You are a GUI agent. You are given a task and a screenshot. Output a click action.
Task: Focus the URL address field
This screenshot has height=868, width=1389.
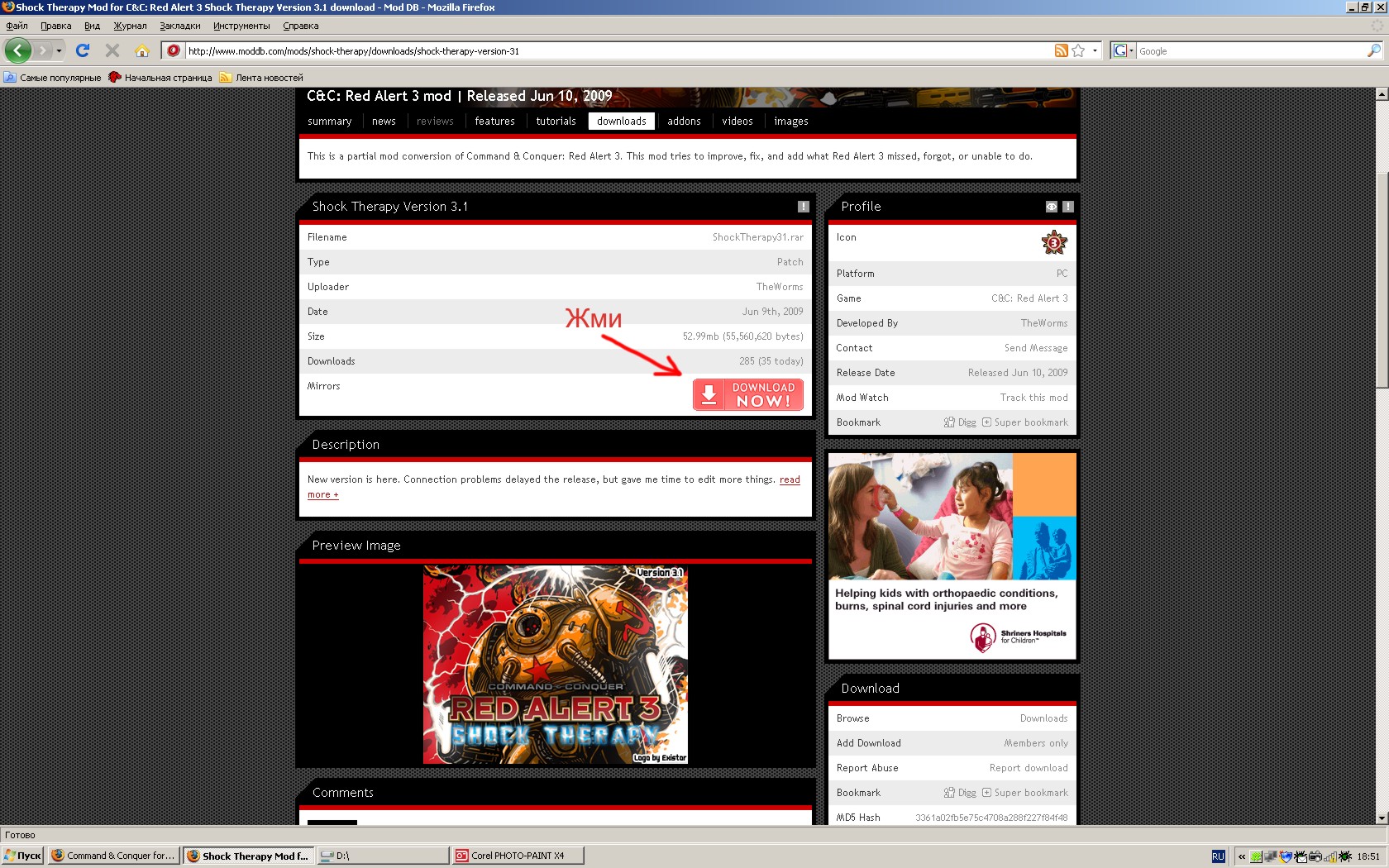click(618, 50)
